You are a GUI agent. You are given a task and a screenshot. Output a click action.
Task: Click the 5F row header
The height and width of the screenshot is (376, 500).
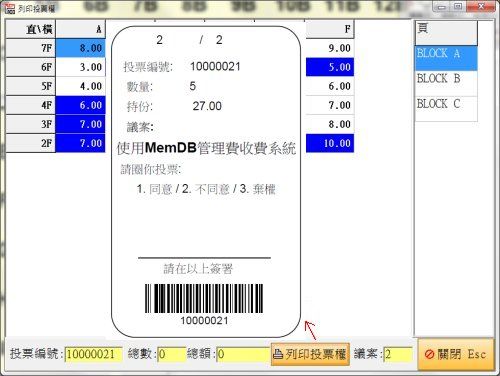pos(31,86)
